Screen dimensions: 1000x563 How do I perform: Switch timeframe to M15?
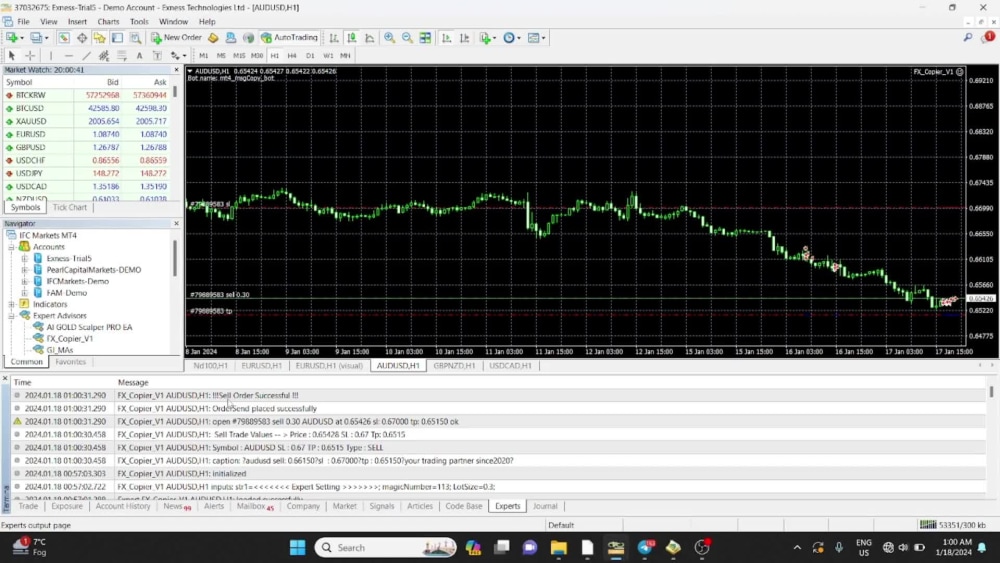[239, 55]
